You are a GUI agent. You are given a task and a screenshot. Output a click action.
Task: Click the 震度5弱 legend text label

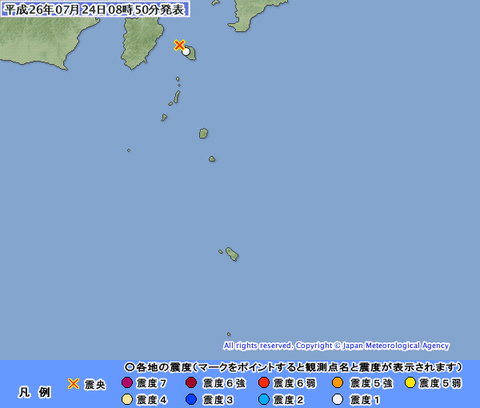point(440,383)
